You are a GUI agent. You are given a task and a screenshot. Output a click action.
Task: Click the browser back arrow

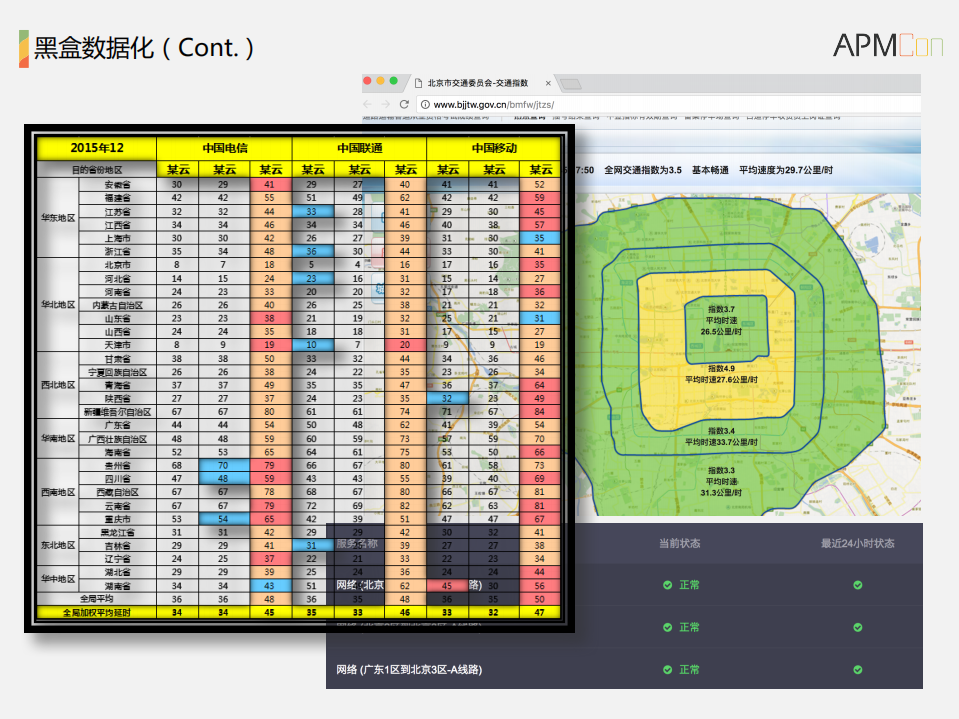tap(369, 104)
